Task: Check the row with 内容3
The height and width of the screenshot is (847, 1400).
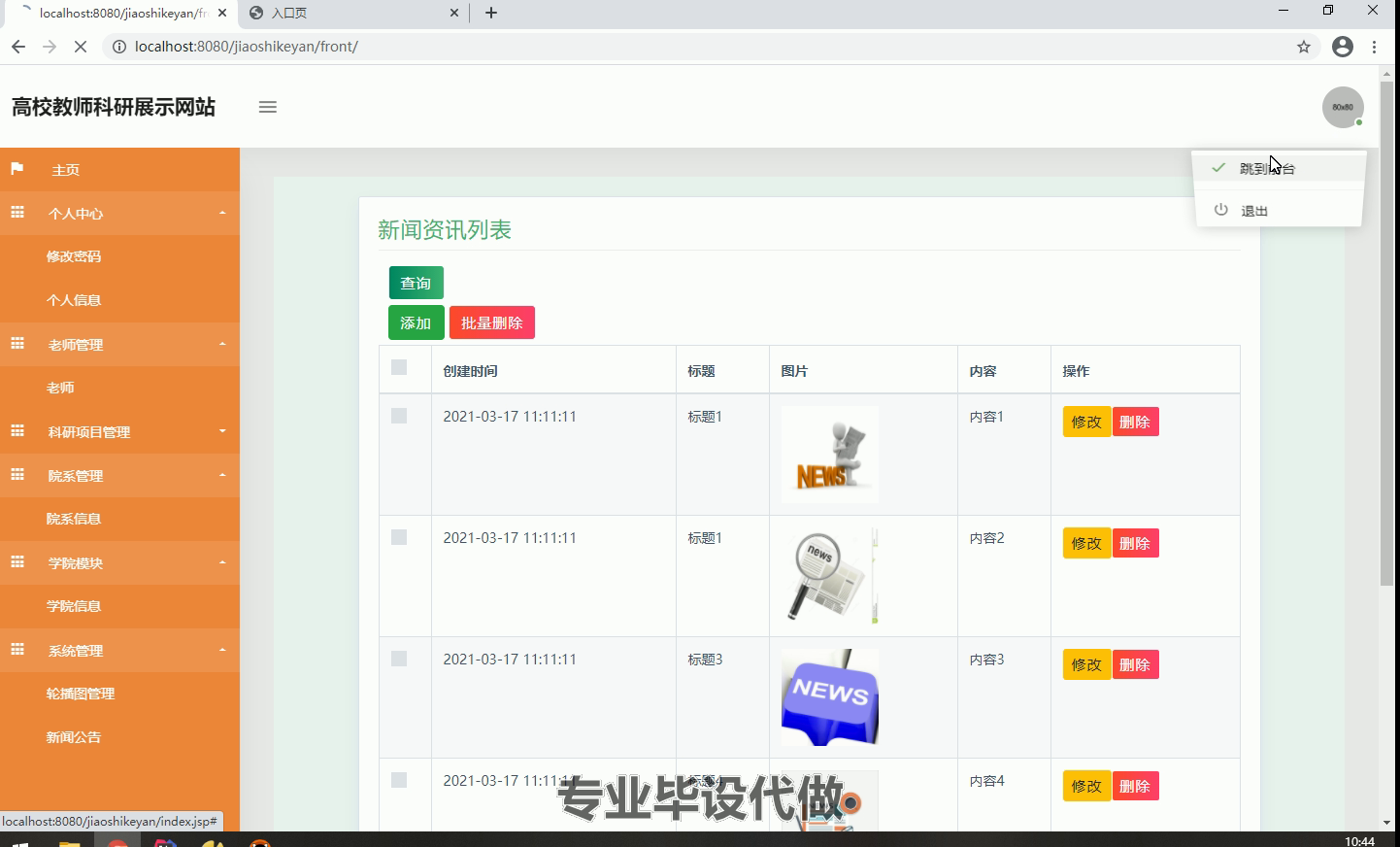Action: [x=399, y=659]
